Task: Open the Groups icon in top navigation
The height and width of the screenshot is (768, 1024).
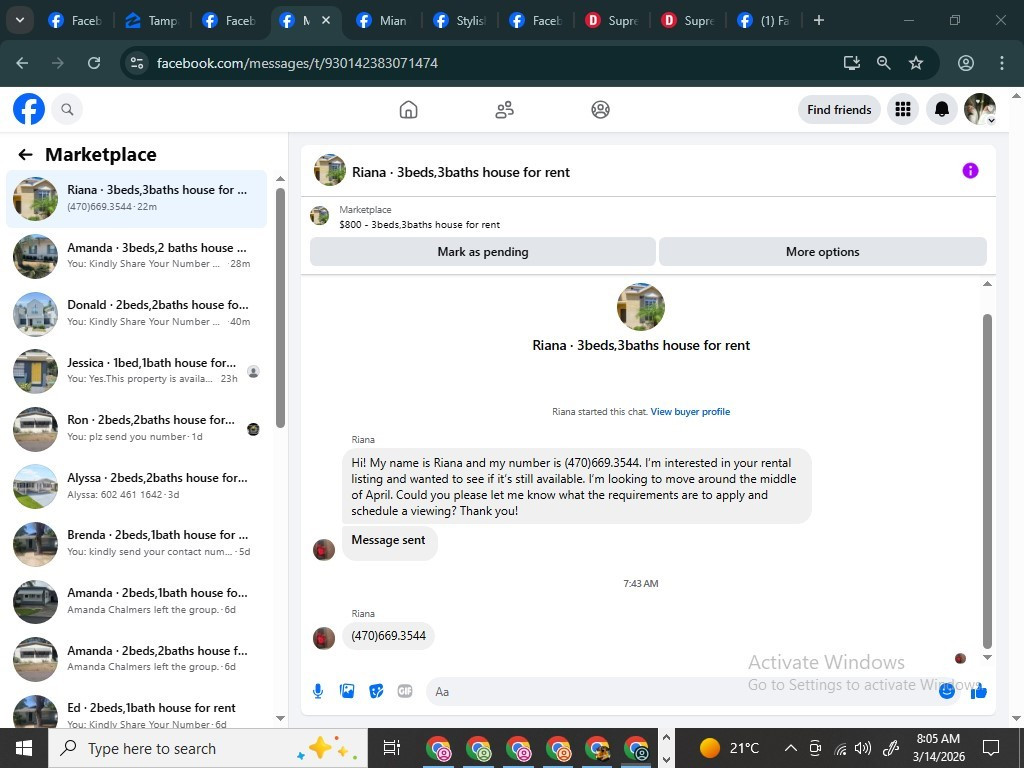Action: tap(600, 110)
